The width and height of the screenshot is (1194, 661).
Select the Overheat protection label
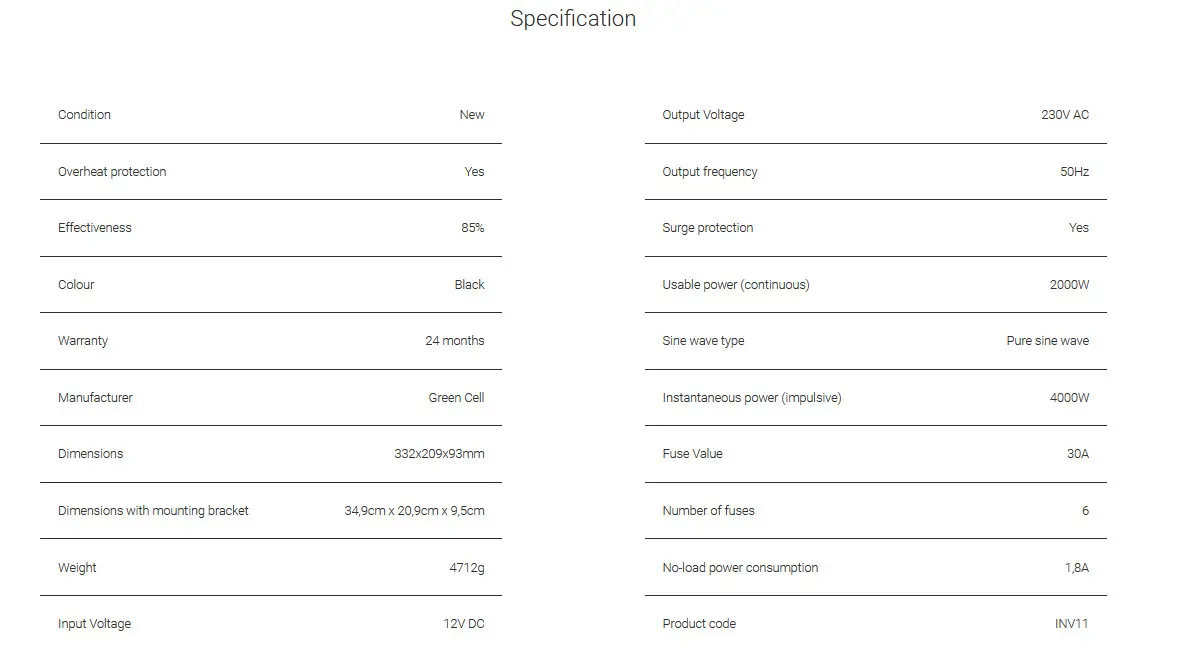[x=112, y=172]
